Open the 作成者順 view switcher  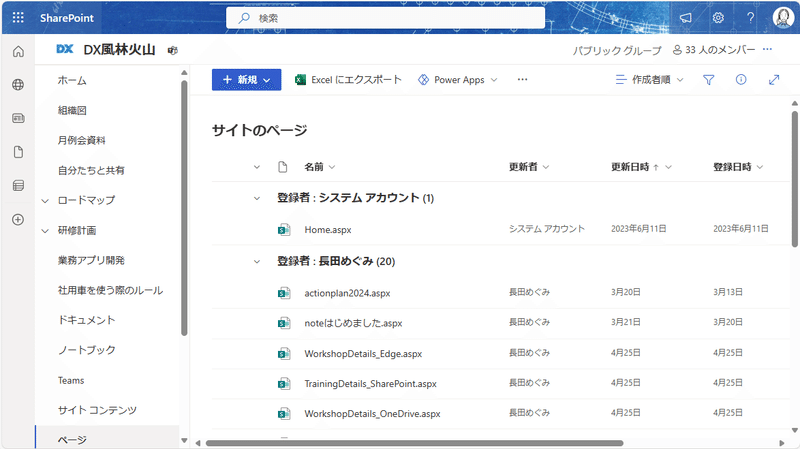[x=649, y=80]
